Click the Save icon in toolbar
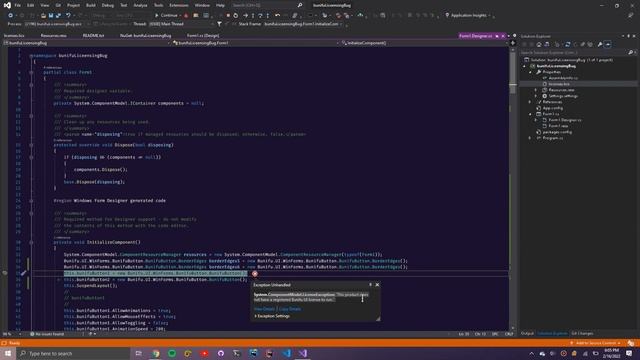This screenshot has height=360, width=640. [x=51, y=16]
